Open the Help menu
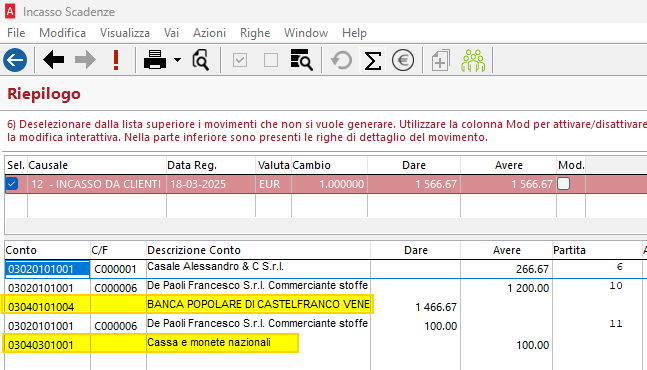This screenshot has width=647, height=370. coord(354,33)
